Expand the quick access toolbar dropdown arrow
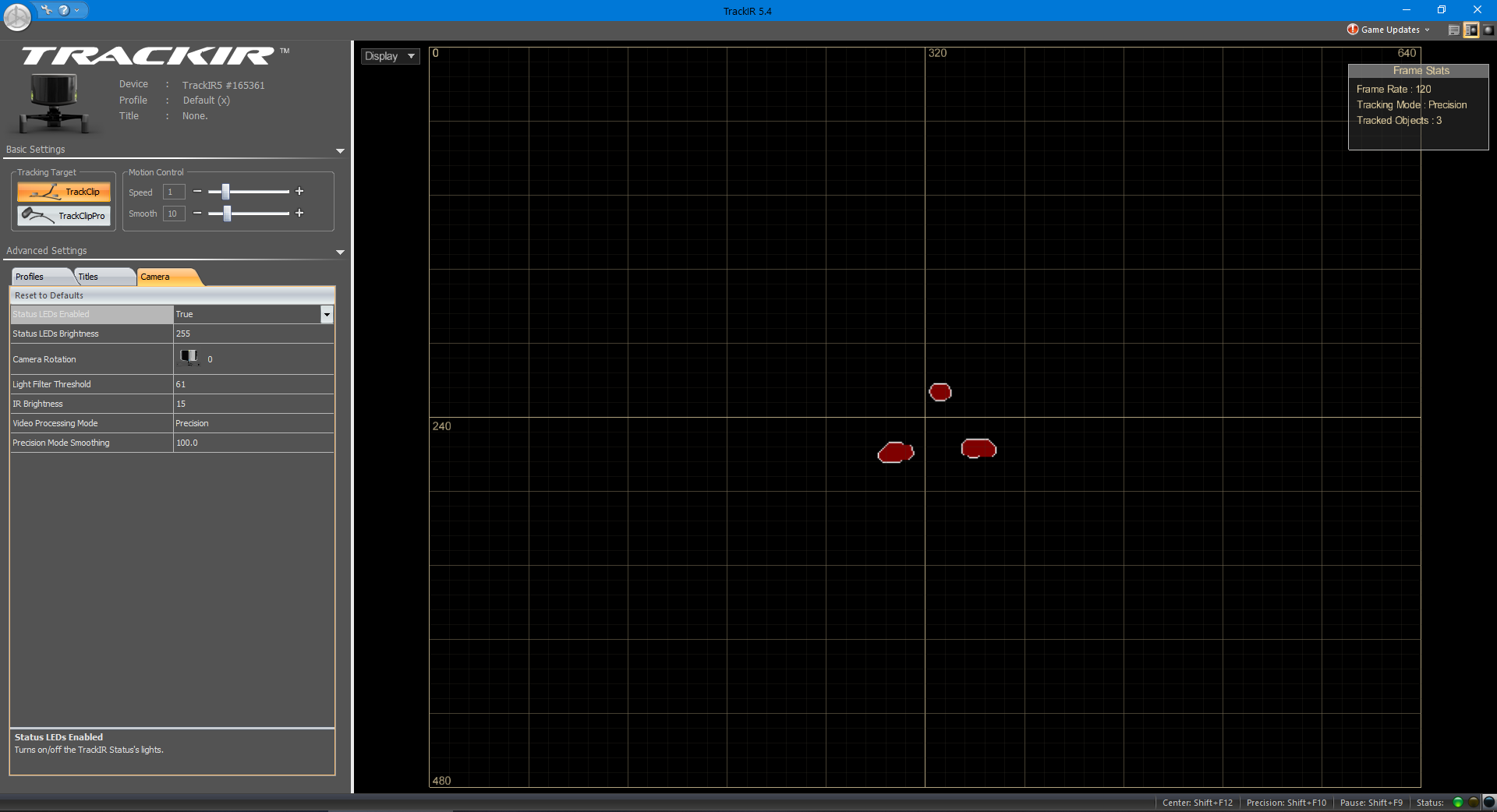This screenshot has height=812, width=1497. (77, 11)
